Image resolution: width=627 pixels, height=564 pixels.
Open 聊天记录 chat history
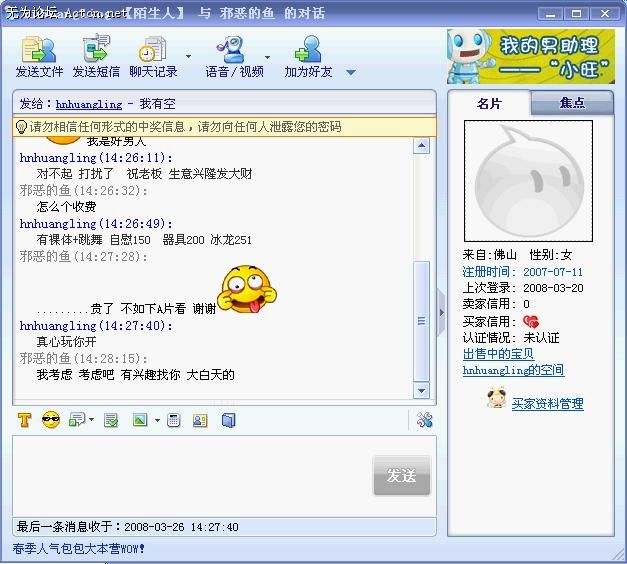[x=153, y=56]
